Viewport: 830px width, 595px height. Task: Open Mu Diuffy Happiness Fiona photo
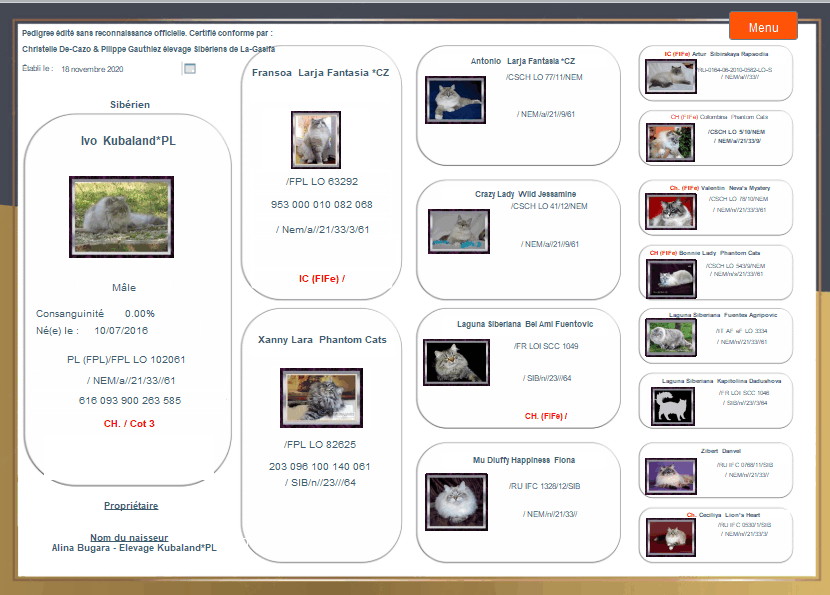(x=456, y=501)
